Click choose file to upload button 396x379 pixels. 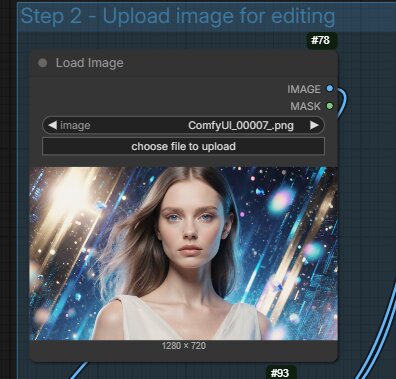click(x=183, y=146)
